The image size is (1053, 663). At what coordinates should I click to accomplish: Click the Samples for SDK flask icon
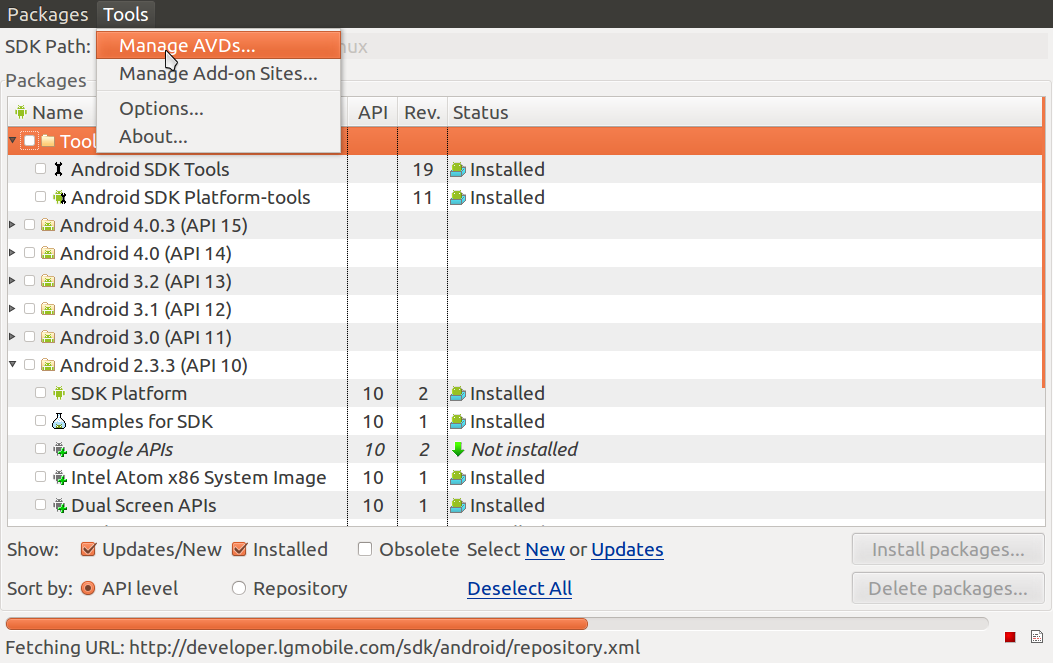click(59, 421)
